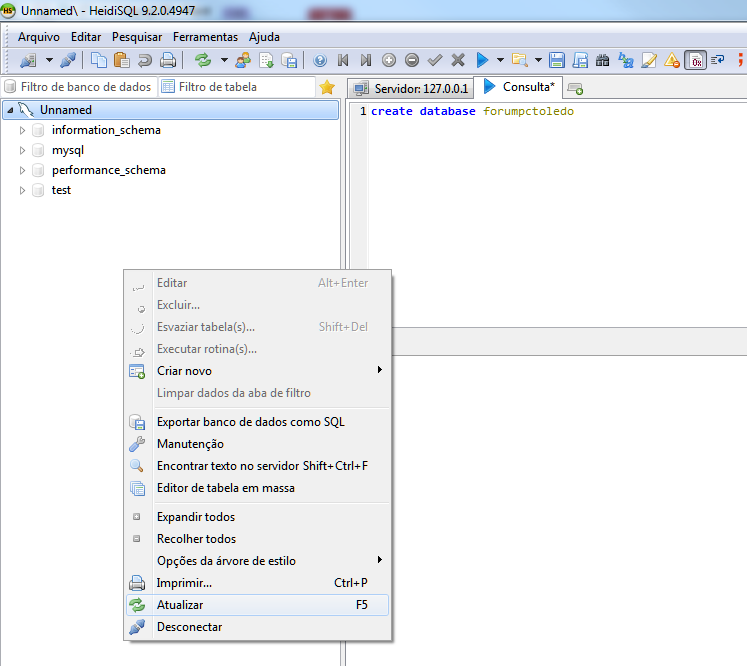The height and width of the screenshot is (666, 747).
Task: Click the yellow star favorites icon
Action: 327,87
